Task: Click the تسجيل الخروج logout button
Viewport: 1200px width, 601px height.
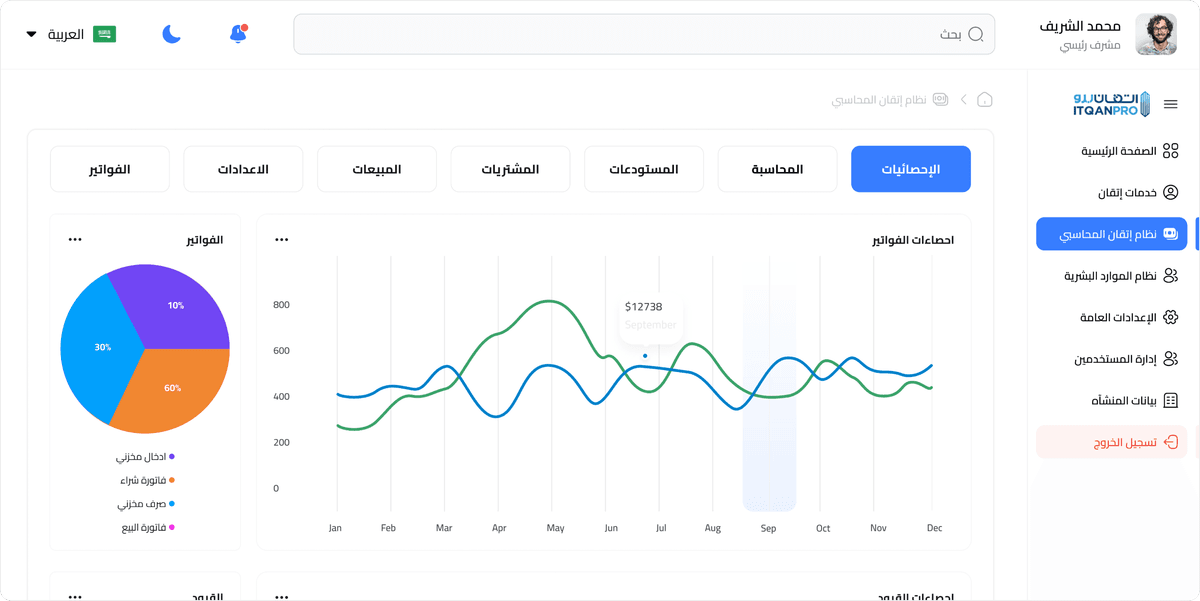Action: [1111, 442]
